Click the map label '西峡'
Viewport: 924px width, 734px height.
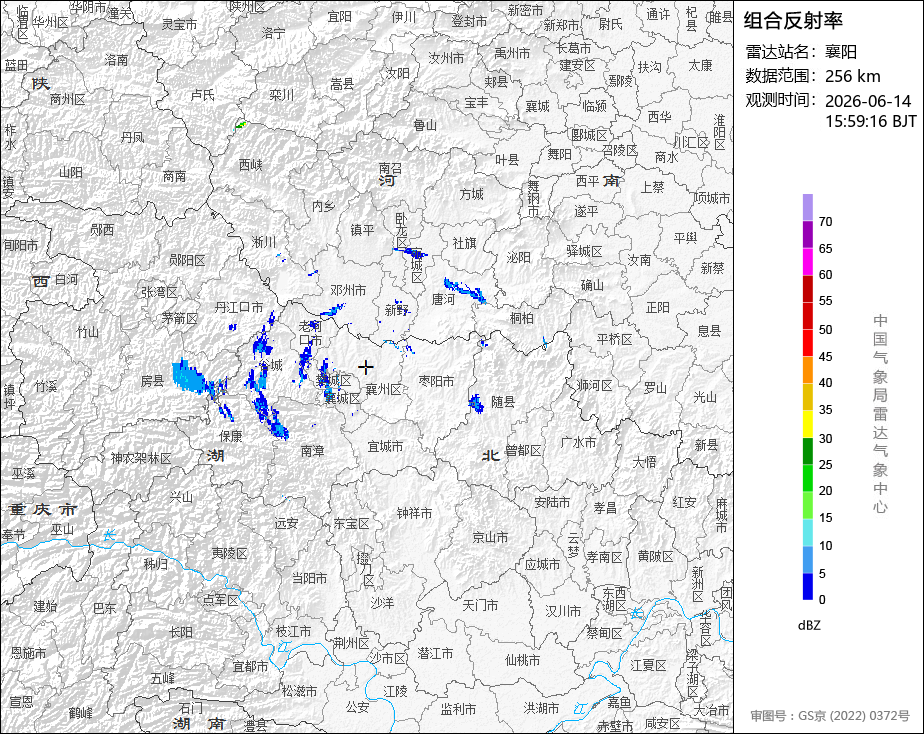click(x=250, y=165)
